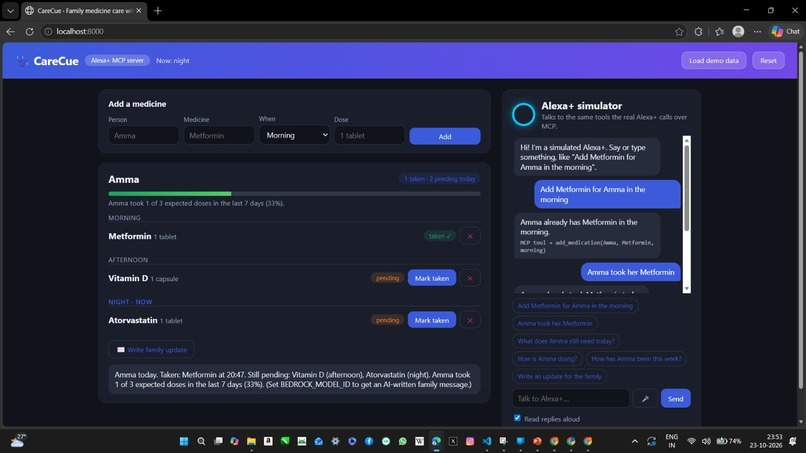Click the Alexa+ MCP server badge
The width and height of the screenshot is (806, 453).
pos(117,61)
